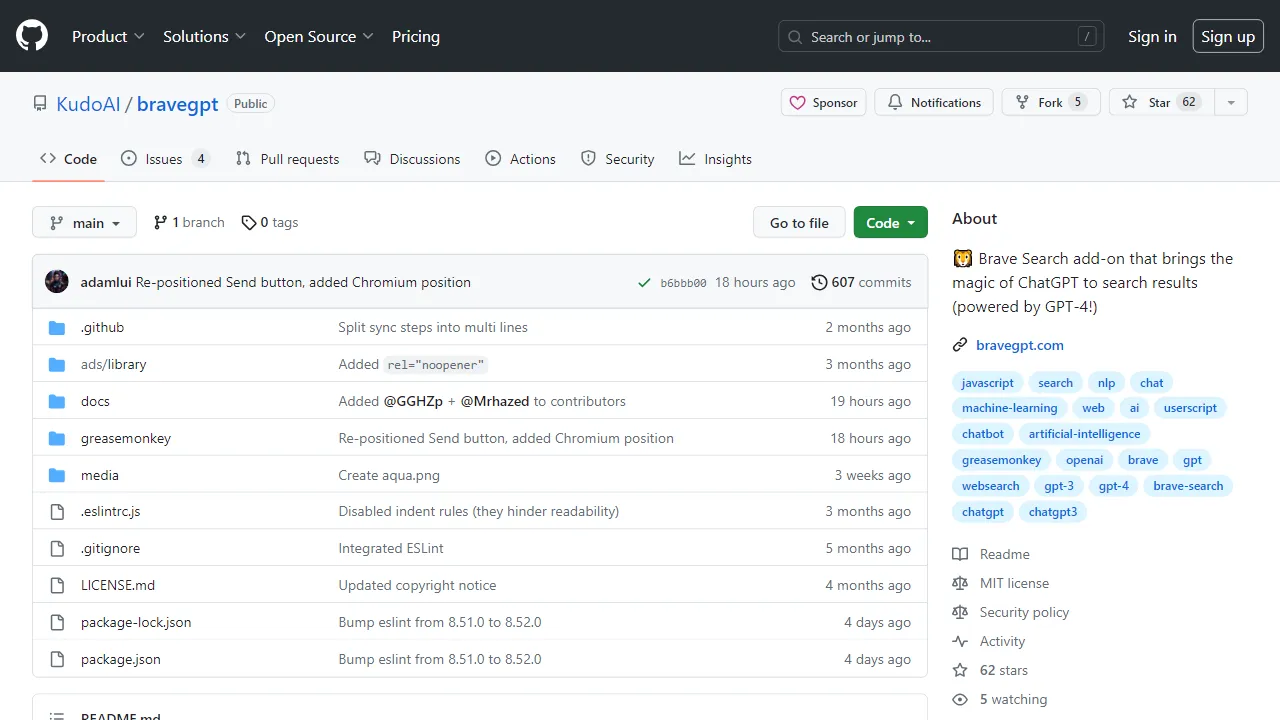Screen dimensions: 1280x720
Task: Open repository Activity link
Action: click(x=989, y=641)
